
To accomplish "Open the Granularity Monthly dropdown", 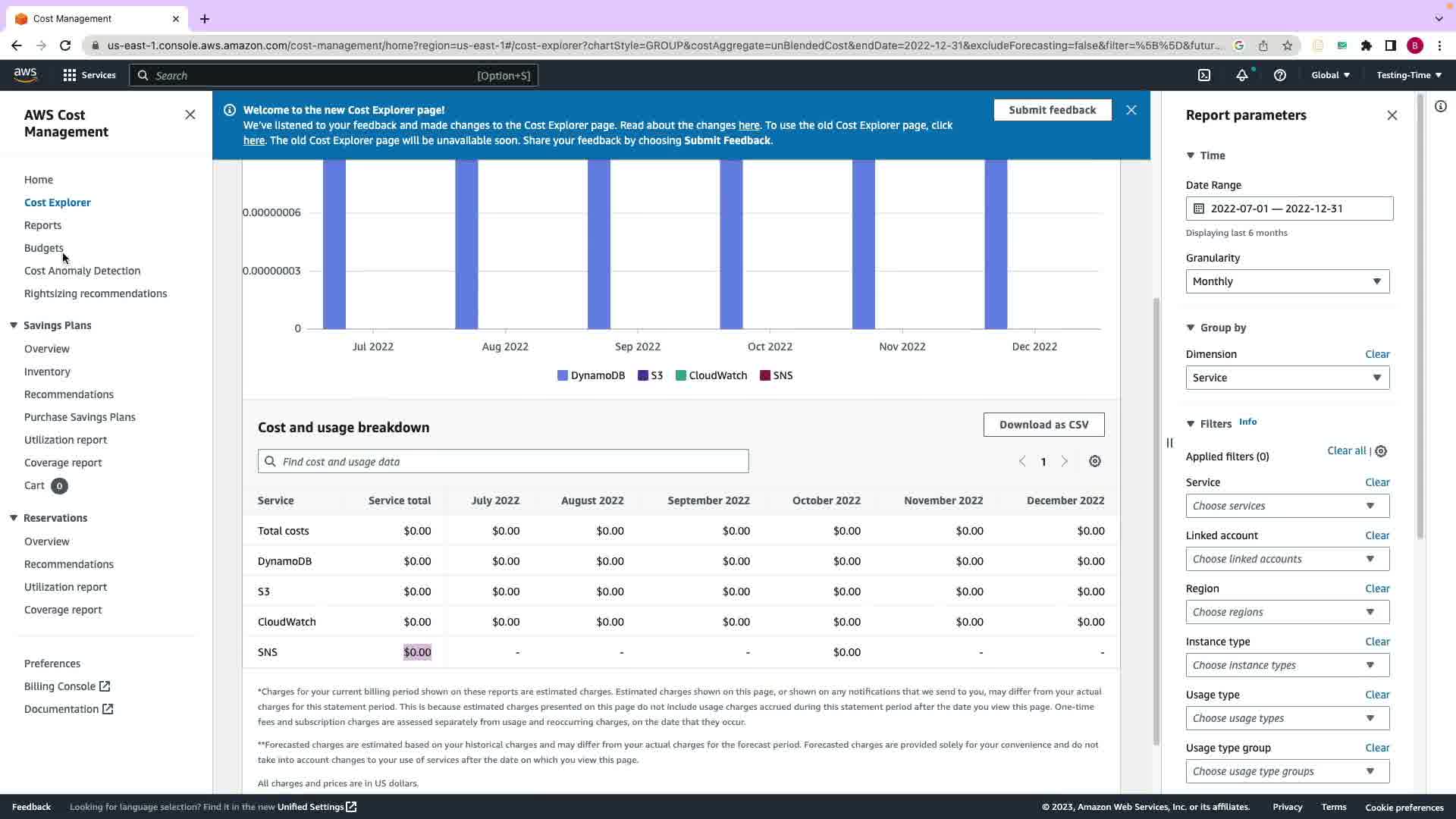I will tap(1287, 281).
